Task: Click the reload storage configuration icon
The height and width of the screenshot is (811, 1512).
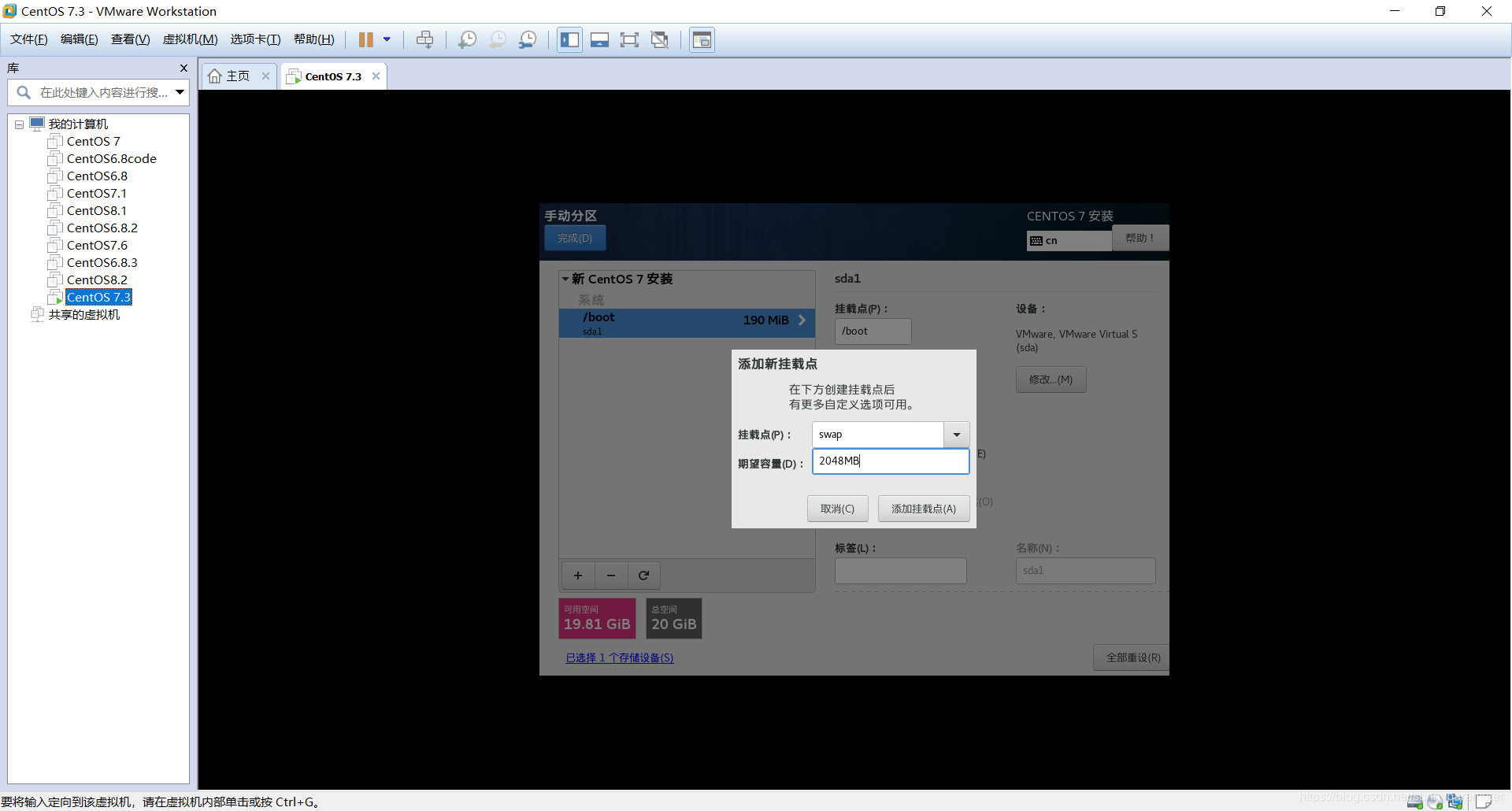Action: coord(643,576)
